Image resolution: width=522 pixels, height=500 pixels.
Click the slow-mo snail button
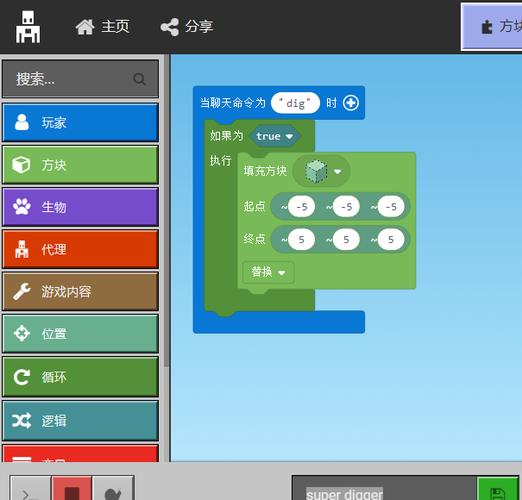113,488
